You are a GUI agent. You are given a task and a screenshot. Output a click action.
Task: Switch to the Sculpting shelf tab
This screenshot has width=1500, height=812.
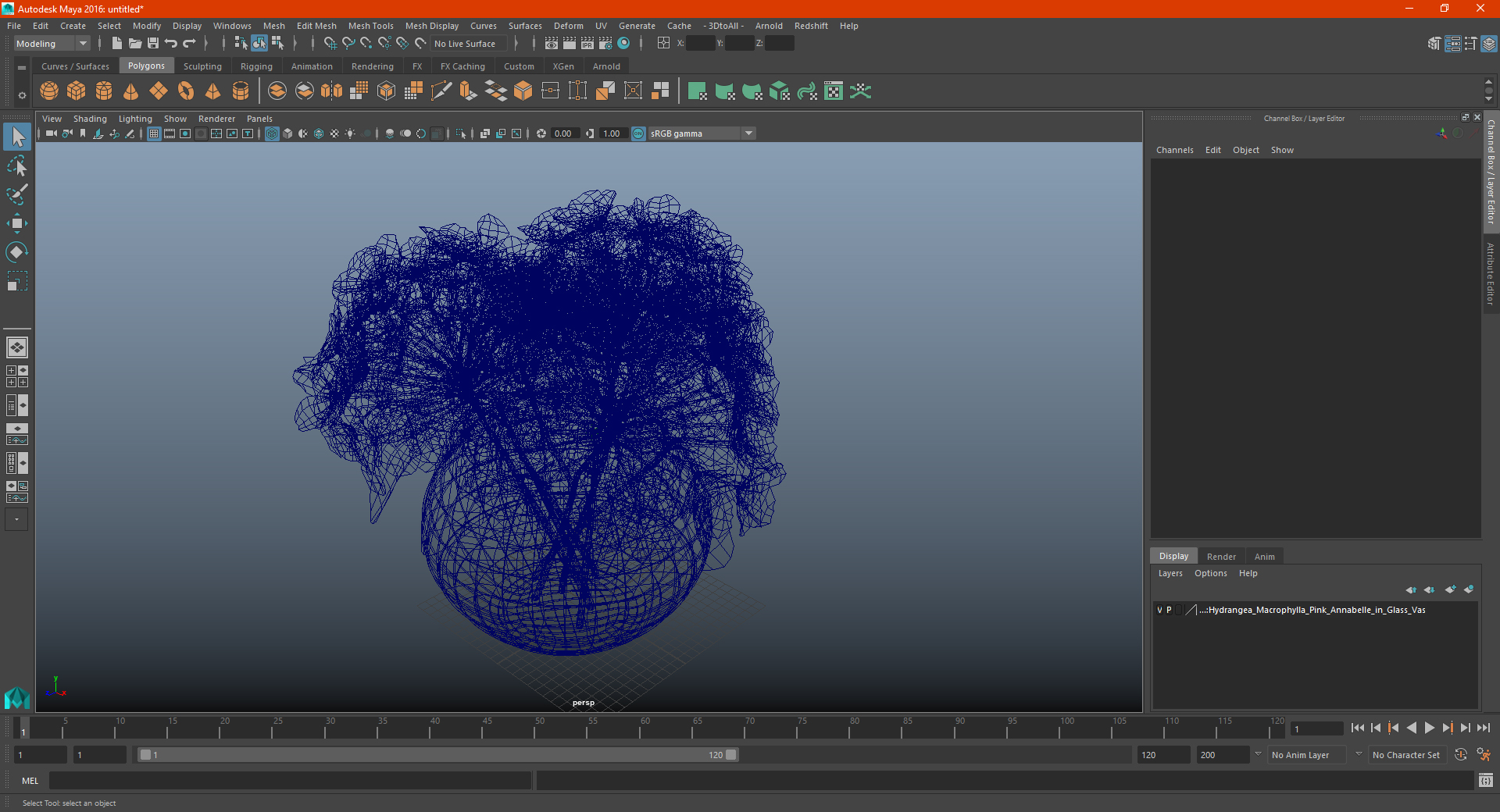tap(202, 66)
